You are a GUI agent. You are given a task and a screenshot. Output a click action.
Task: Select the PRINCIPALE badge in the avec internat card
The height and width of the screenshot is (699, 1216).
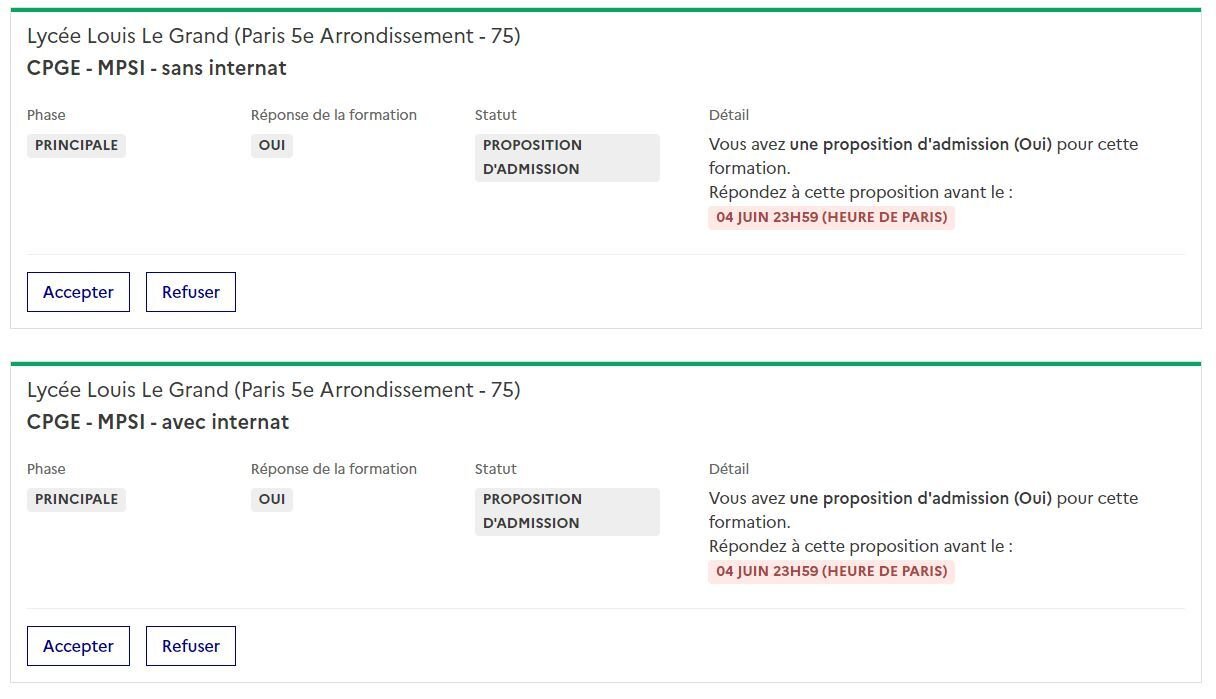click(76, 499)
